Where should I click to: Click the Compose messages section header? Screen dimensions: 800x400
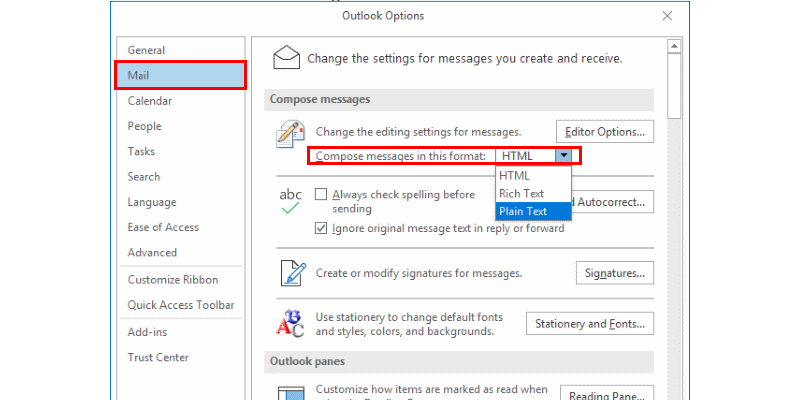pyautogui.click(x=459, y=99)
